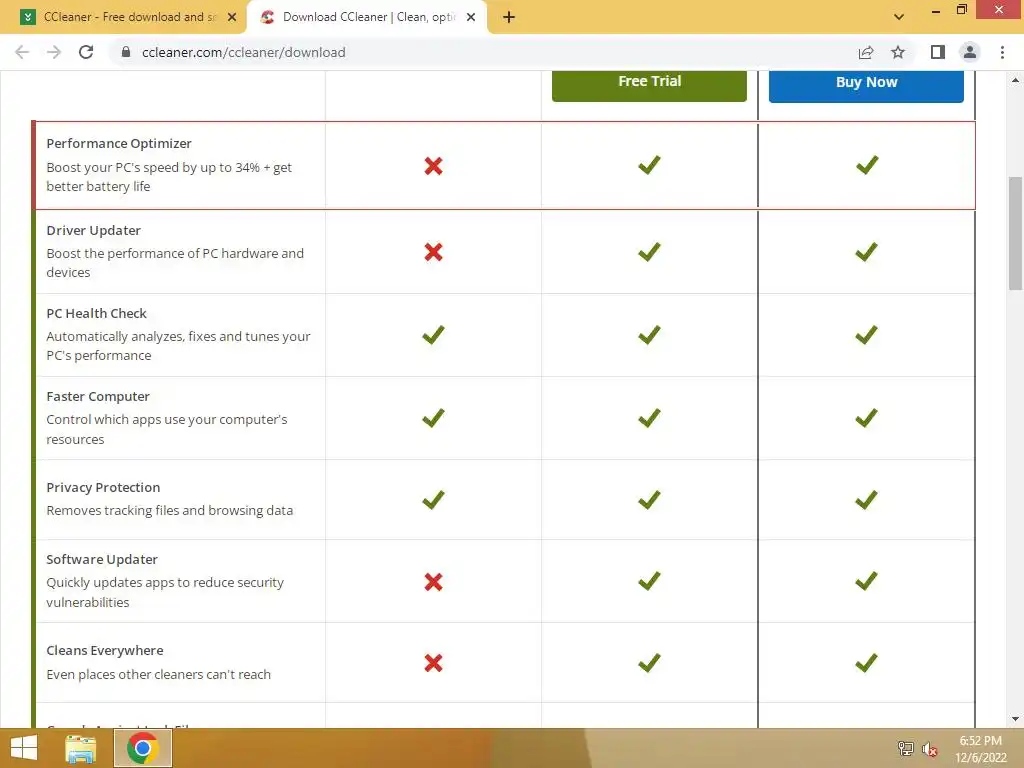Select 'Driver Updater' heading

[x=93, y=231]
